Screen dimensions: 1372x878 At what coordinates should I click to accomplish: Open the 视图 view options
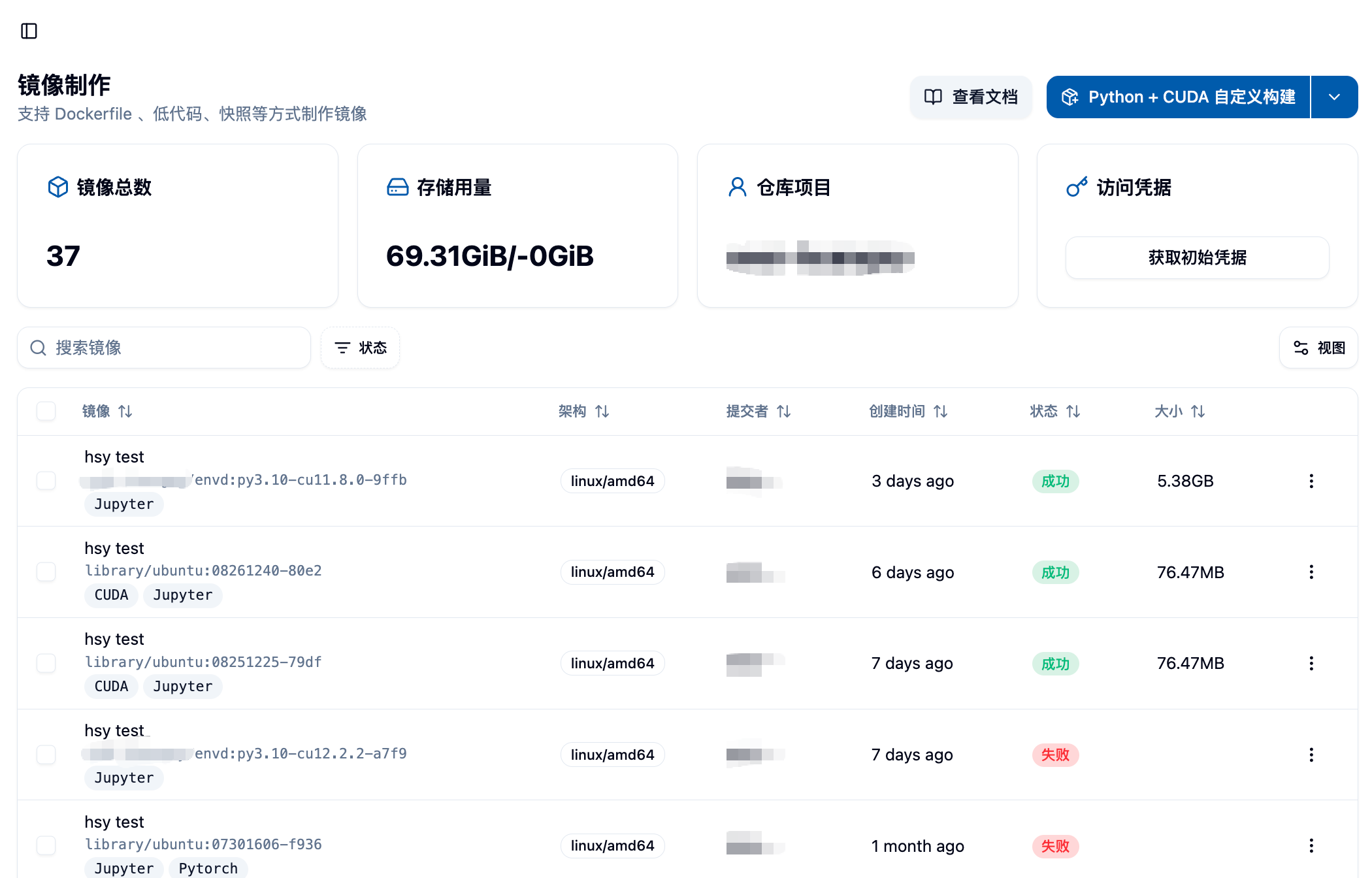coord(1319,348)
